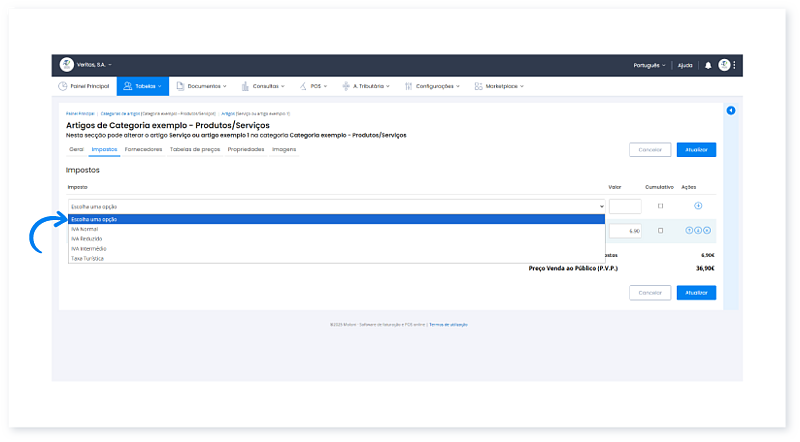
Task: Click the user avatar icon
Action: (723, 65)
